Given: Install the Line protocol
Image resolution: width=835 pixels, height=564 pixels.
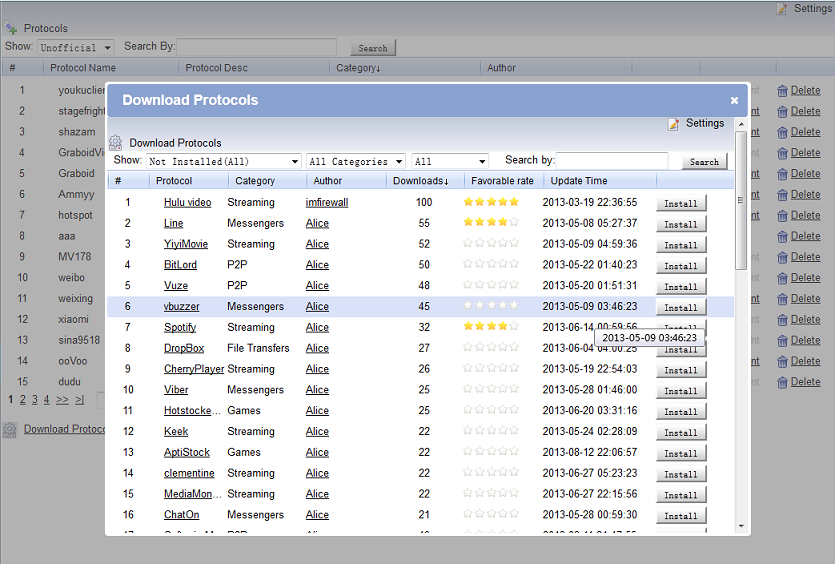Looking at the screenshot, I should [681, 224].
